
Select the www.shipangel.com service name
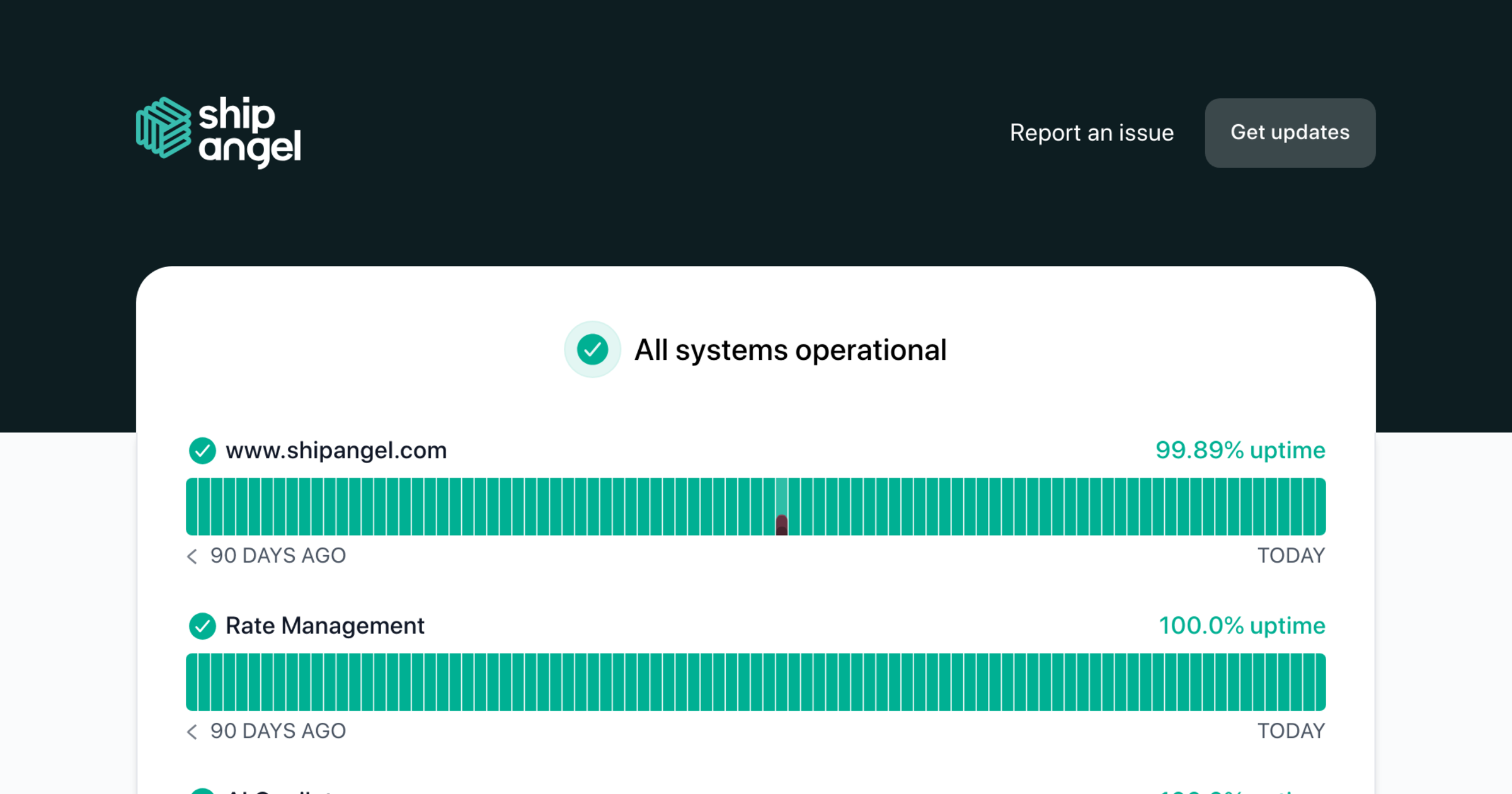tap(336, 451)
